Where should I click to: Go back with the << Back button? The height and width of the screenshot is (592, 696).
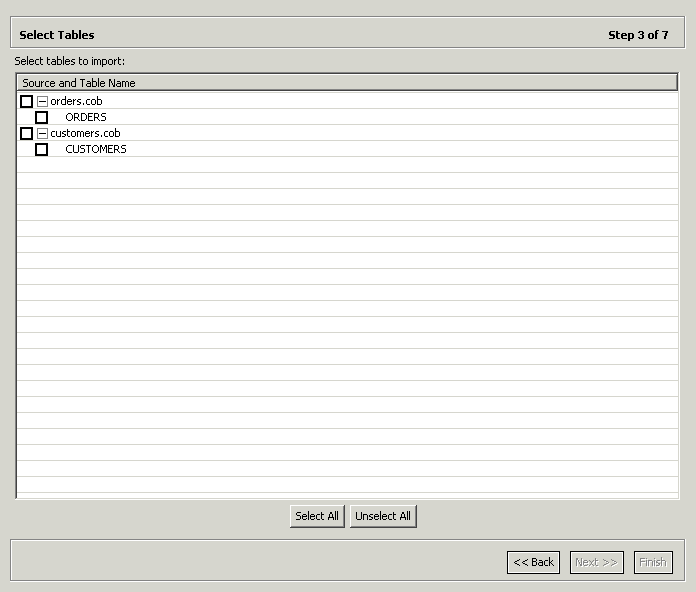pyautogui.click(x=533, y=562)
